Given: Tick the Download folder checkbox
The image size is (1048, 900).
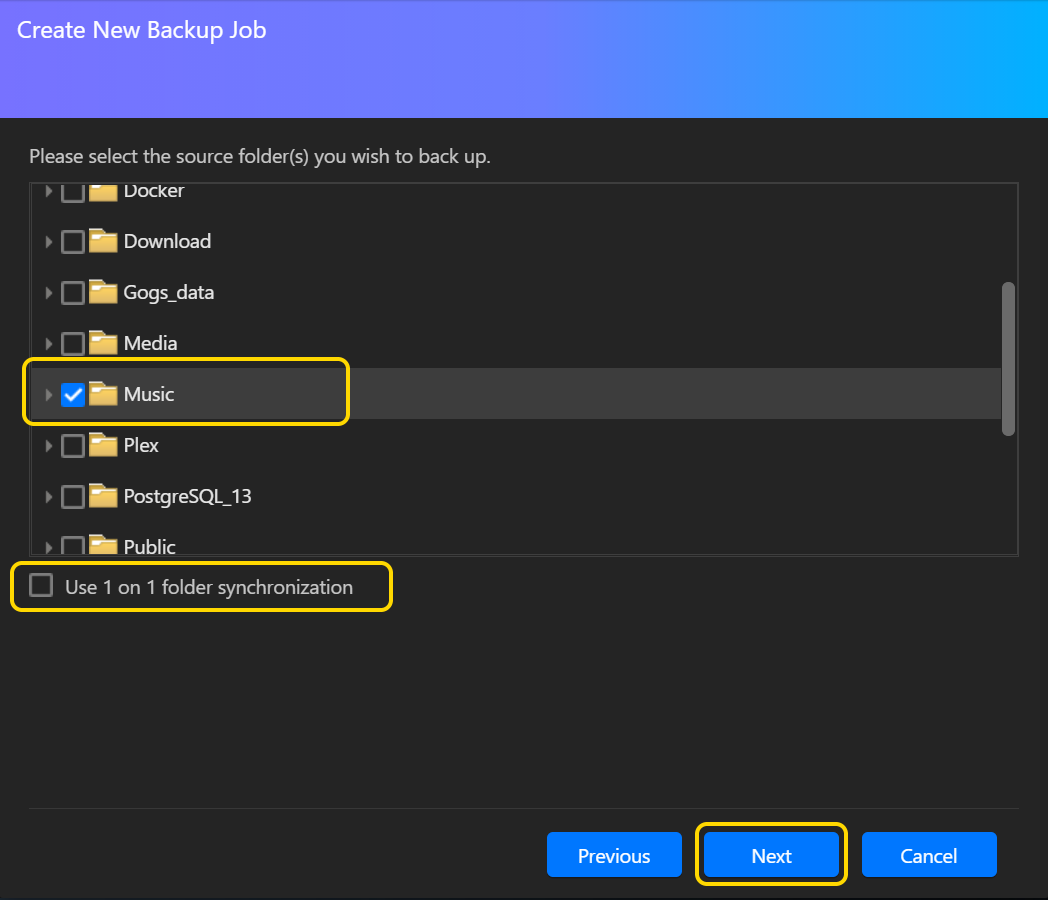Looking at the screenshot, I should (x=73, y=242).
